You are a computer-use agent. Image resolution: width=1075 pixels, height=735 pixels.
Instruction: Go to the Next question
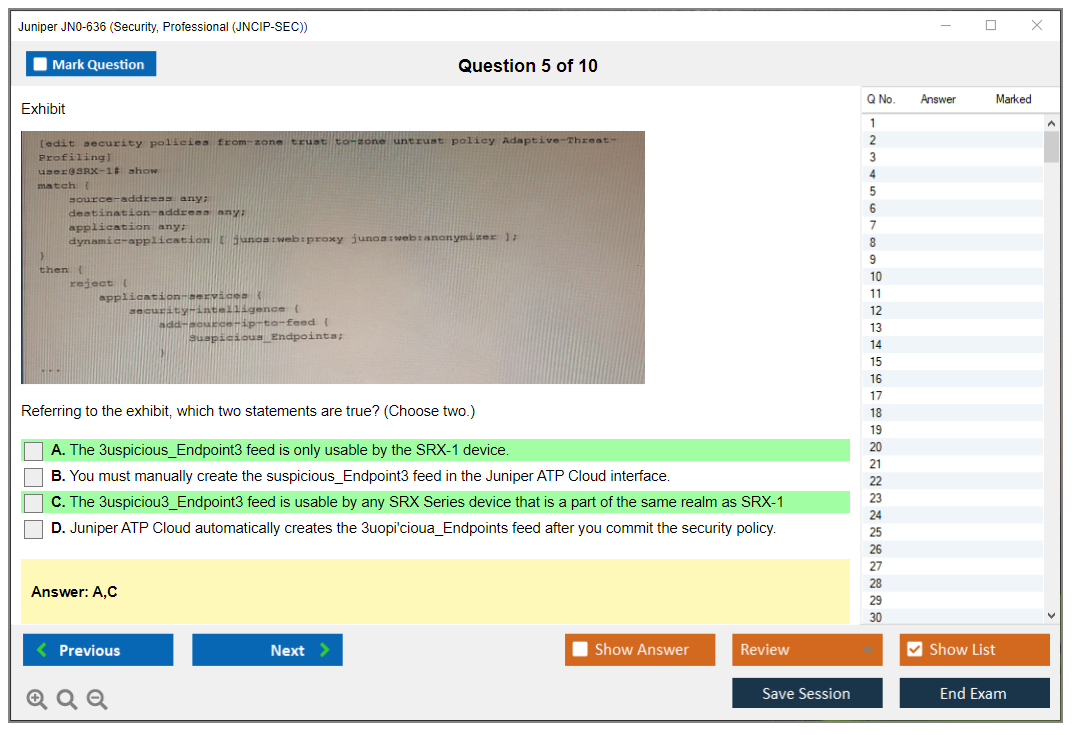(x=267, y=650)
